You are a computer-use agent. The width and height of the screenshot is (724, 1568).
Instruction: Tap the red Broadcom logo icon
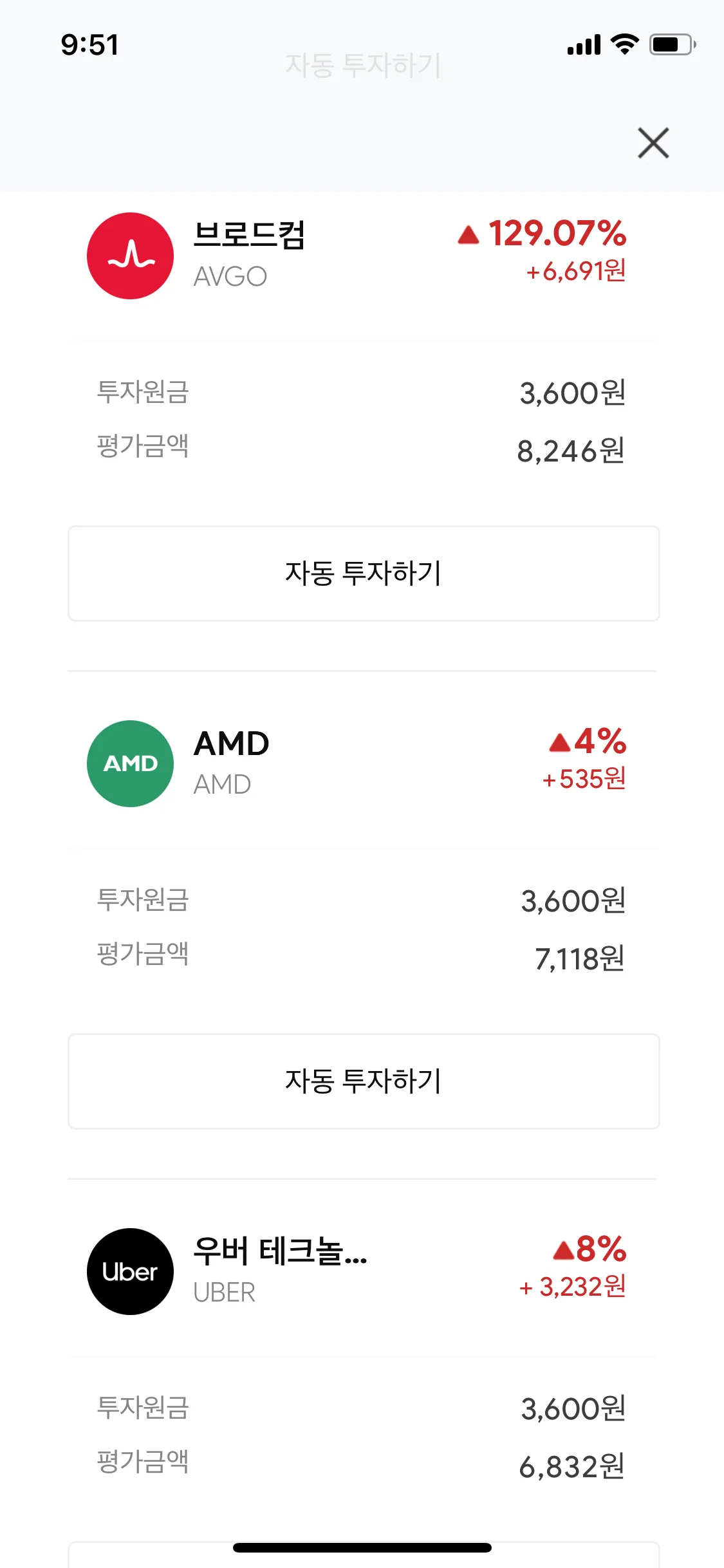pyautogui.click(x=131, y=256)
